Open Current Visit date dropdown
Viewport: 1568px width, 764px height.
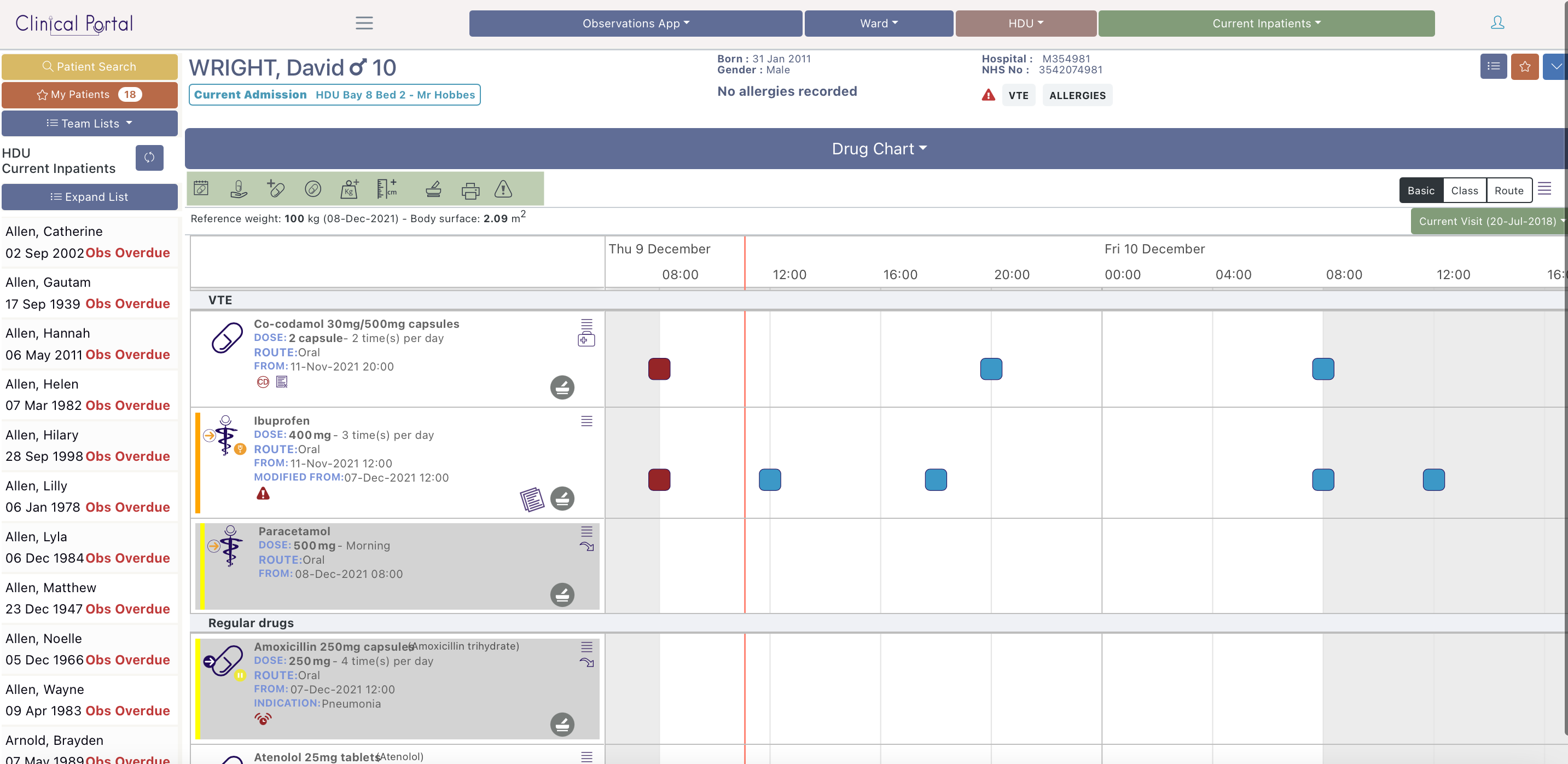[1489, 222]
